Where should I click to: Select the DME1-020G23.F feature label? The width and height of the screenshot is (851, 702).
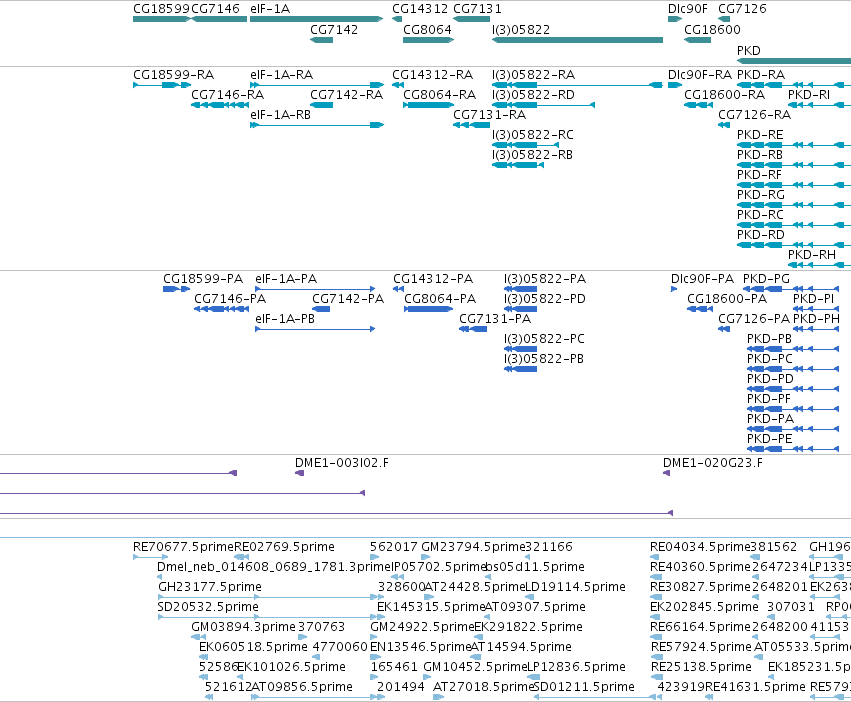(713, 463)
